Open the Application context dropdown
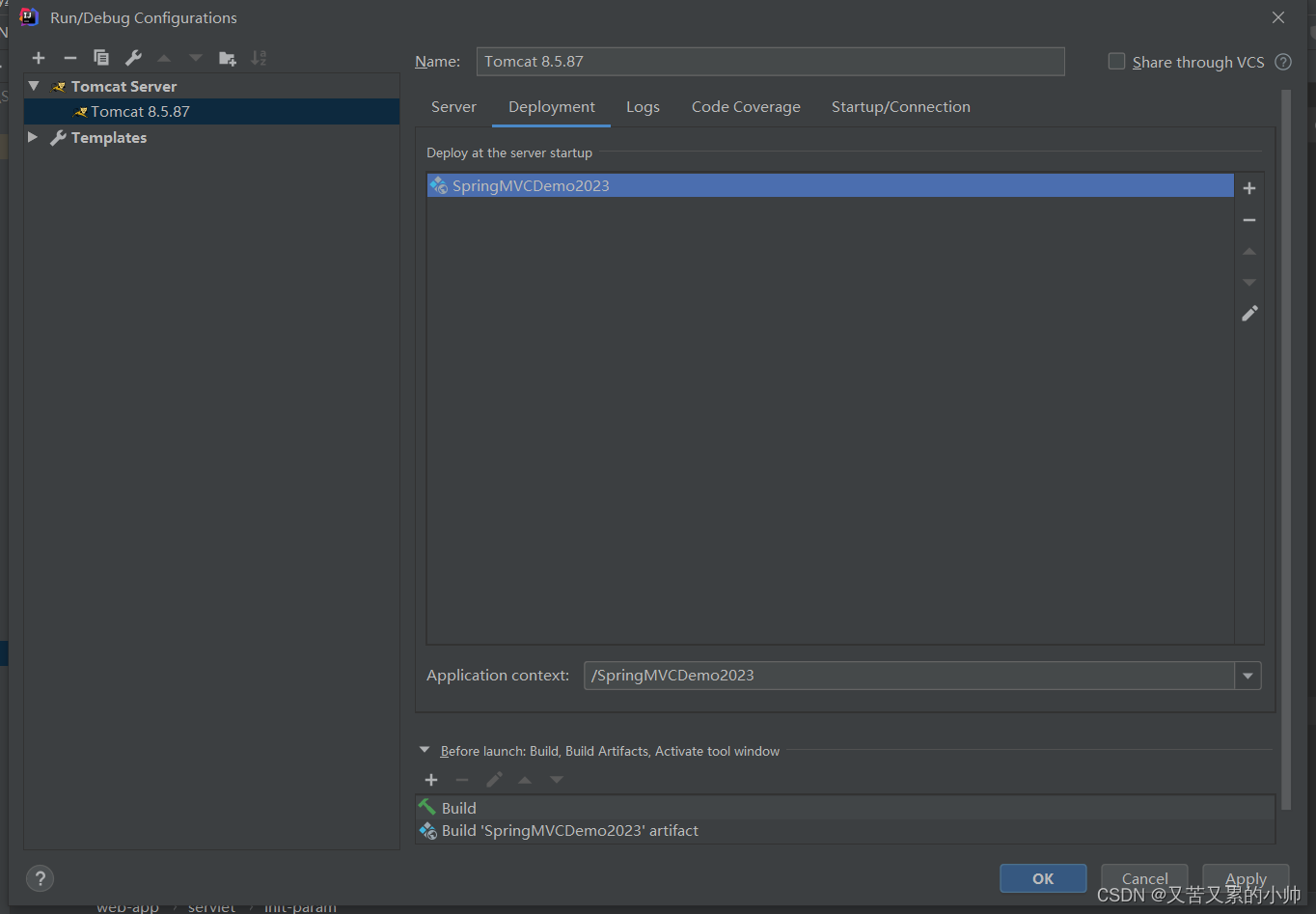The height and width of the screenshot is (914, 1316). (x=1247, y=676)
